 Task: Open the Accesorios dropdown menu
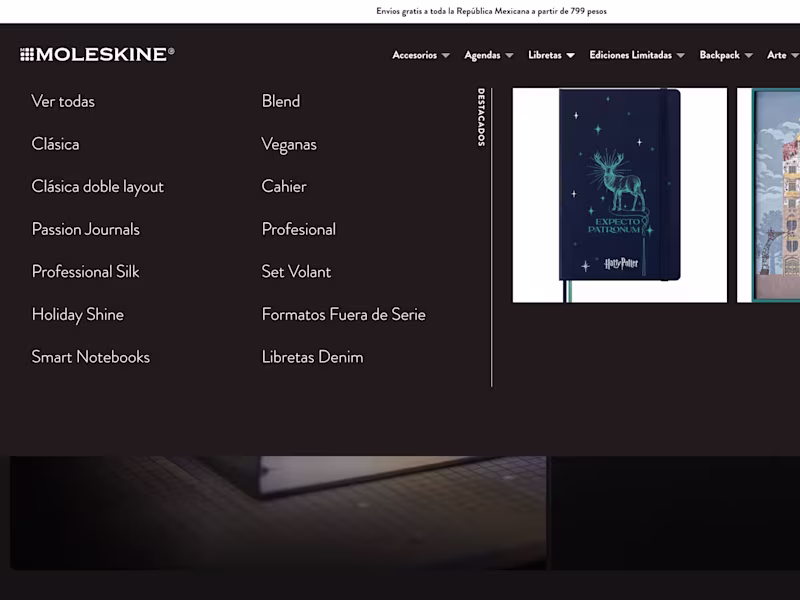pos(421,55)
